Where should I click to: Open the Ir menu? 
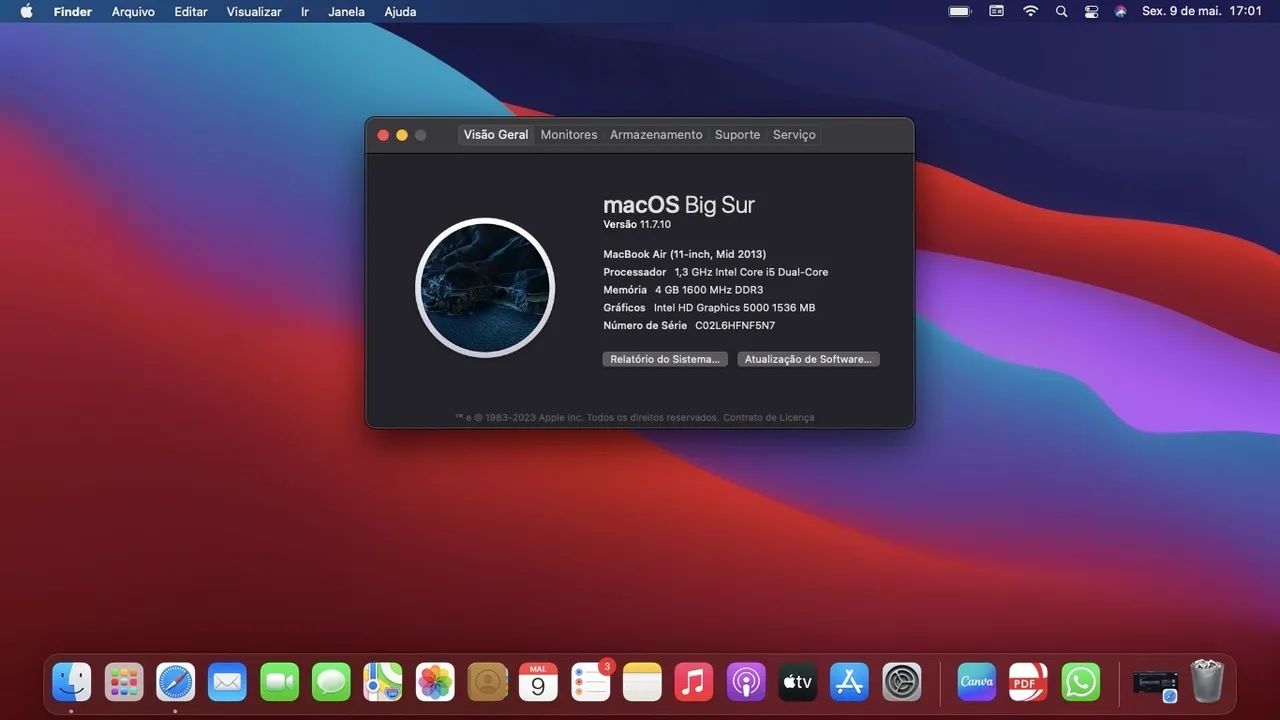click(x=305, y=11)
